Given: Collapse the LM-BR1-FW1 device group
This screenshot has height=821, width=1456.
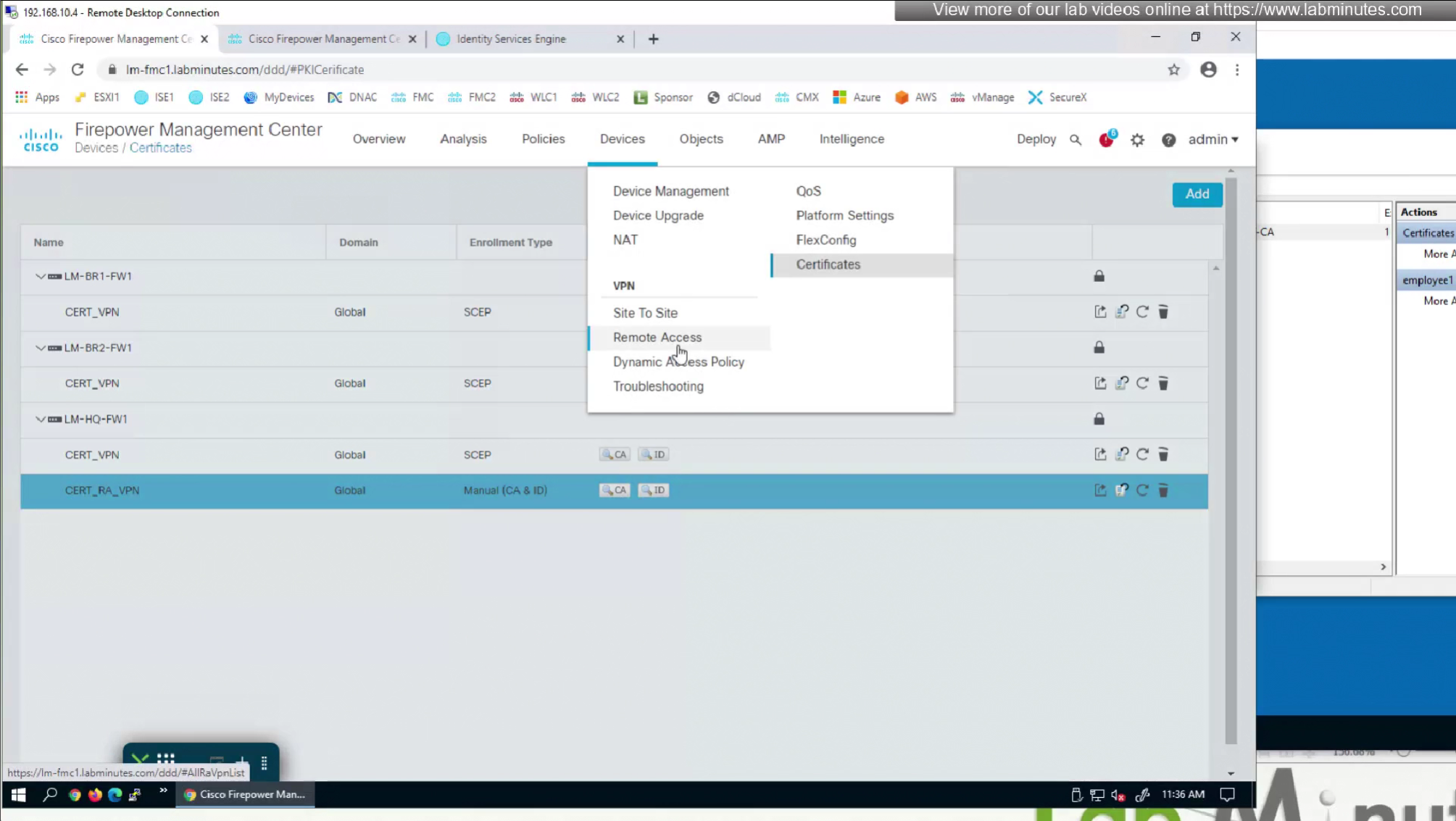Looking at the screenshot, I should (41, 276).
